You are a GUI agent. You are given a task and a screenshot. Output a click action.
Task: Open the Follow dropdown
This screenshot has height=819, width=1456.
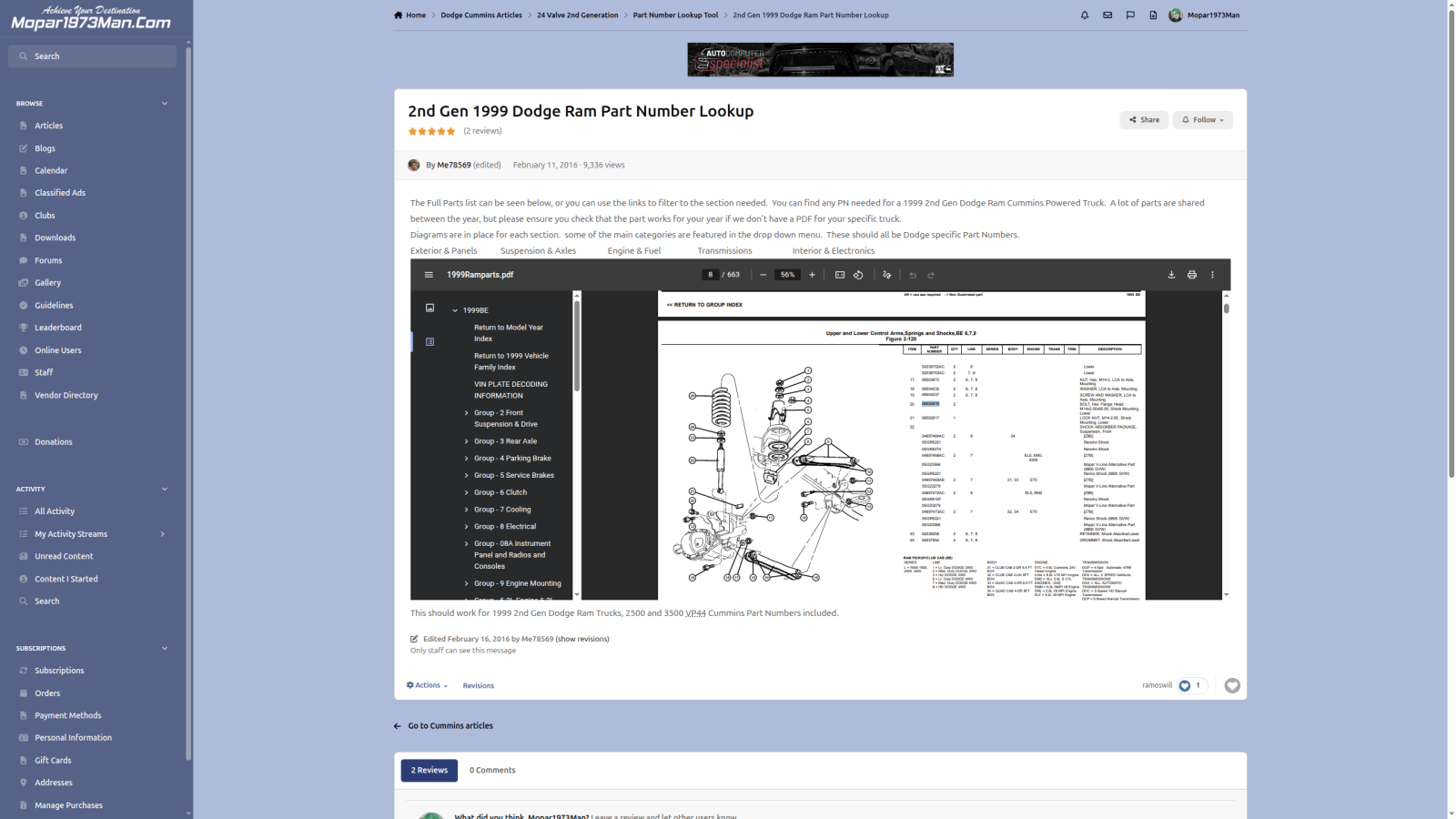coord(1202,120)
